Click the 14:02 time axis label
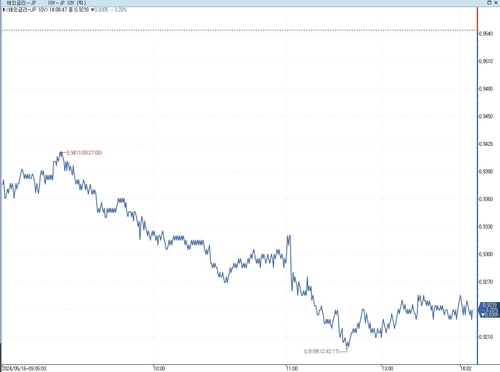This screenshot has height=372, width=500. point(466,368)
